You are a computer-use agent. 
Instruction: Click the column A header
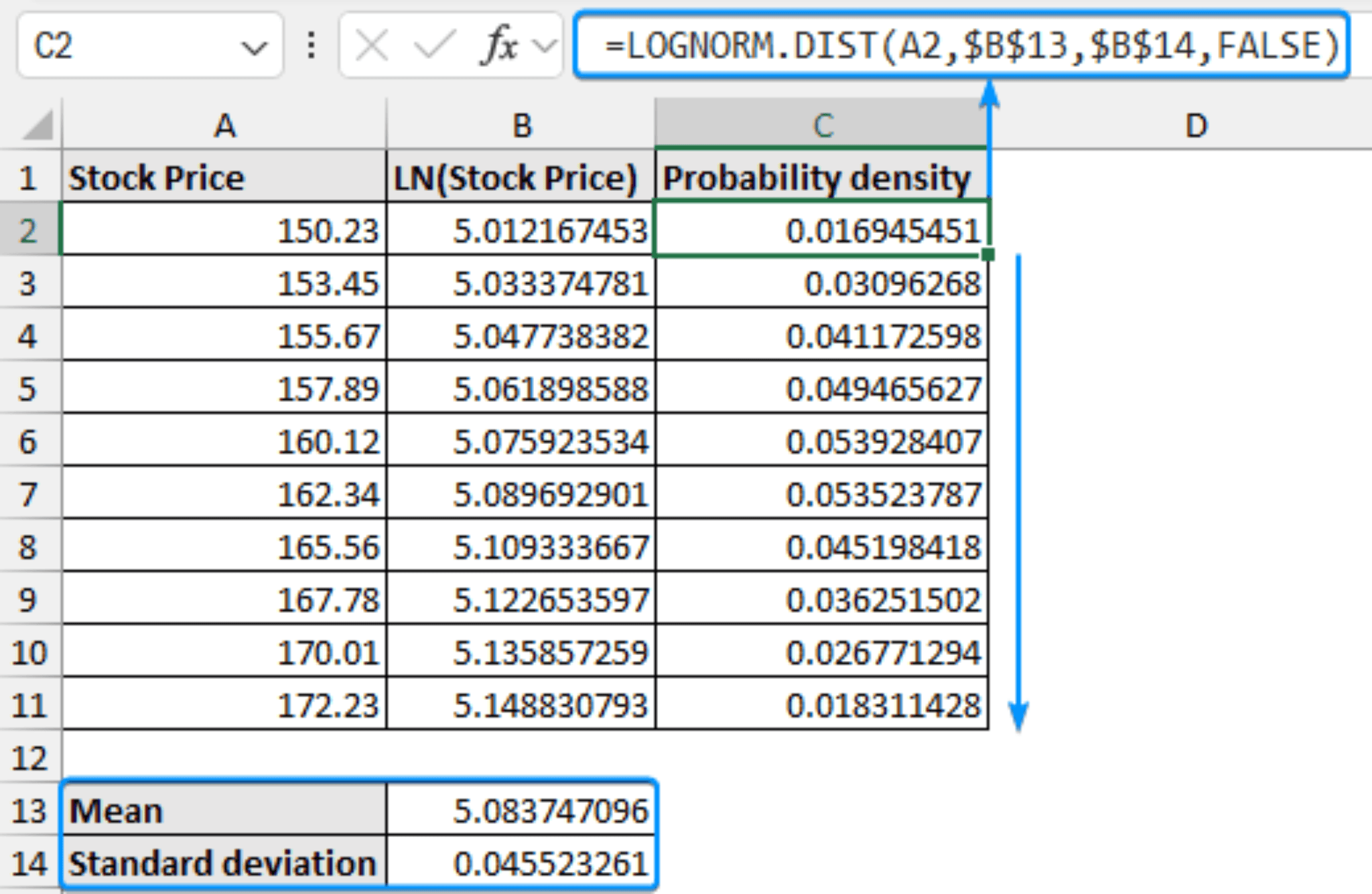tap(224, 126)
